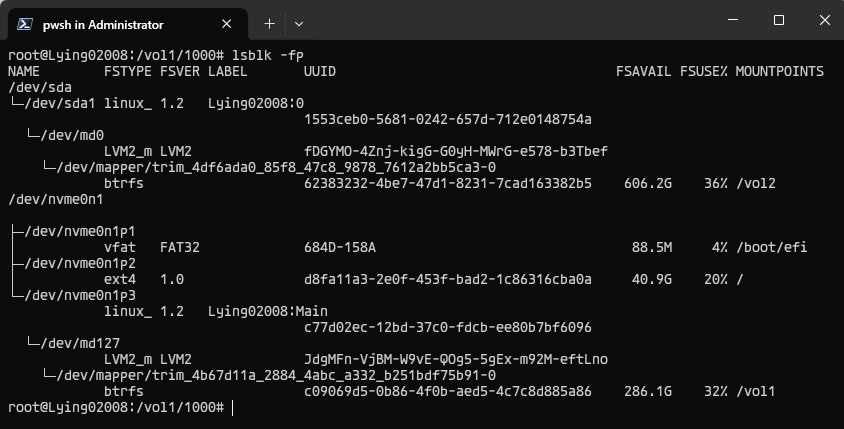Click the UUID column header

pyautogui.click(x=320, y=72)
